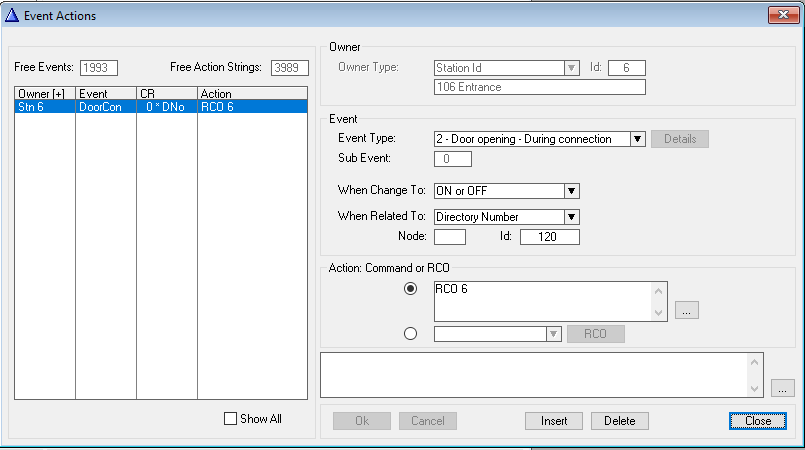
Task: Click scroll up arrow in RCO 6 box
Action: pyautogui.click(x=659, y=291)
